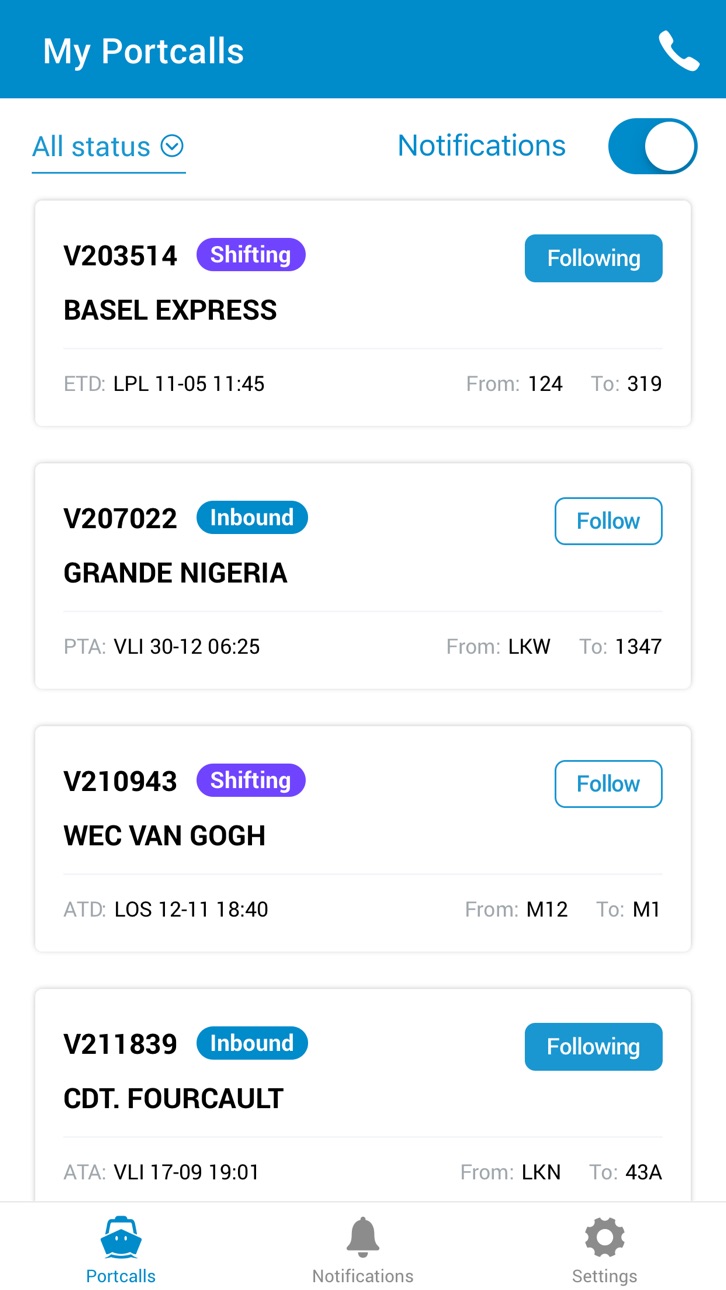Click the Inbound badge on V207022
The image size is (726, 1290).
(x=252, y=518)
